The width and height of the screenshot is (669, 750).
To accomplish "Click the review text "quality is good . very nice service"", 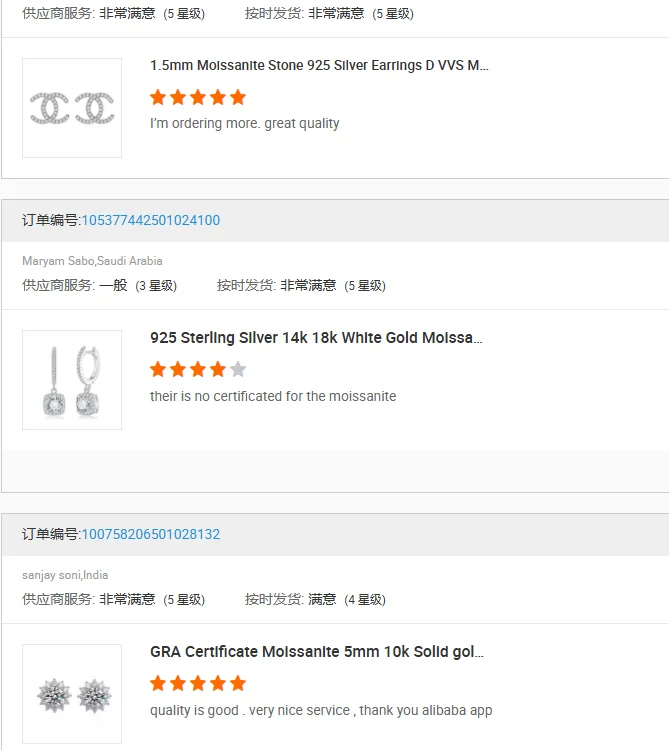I will click(x=321, y=710).
